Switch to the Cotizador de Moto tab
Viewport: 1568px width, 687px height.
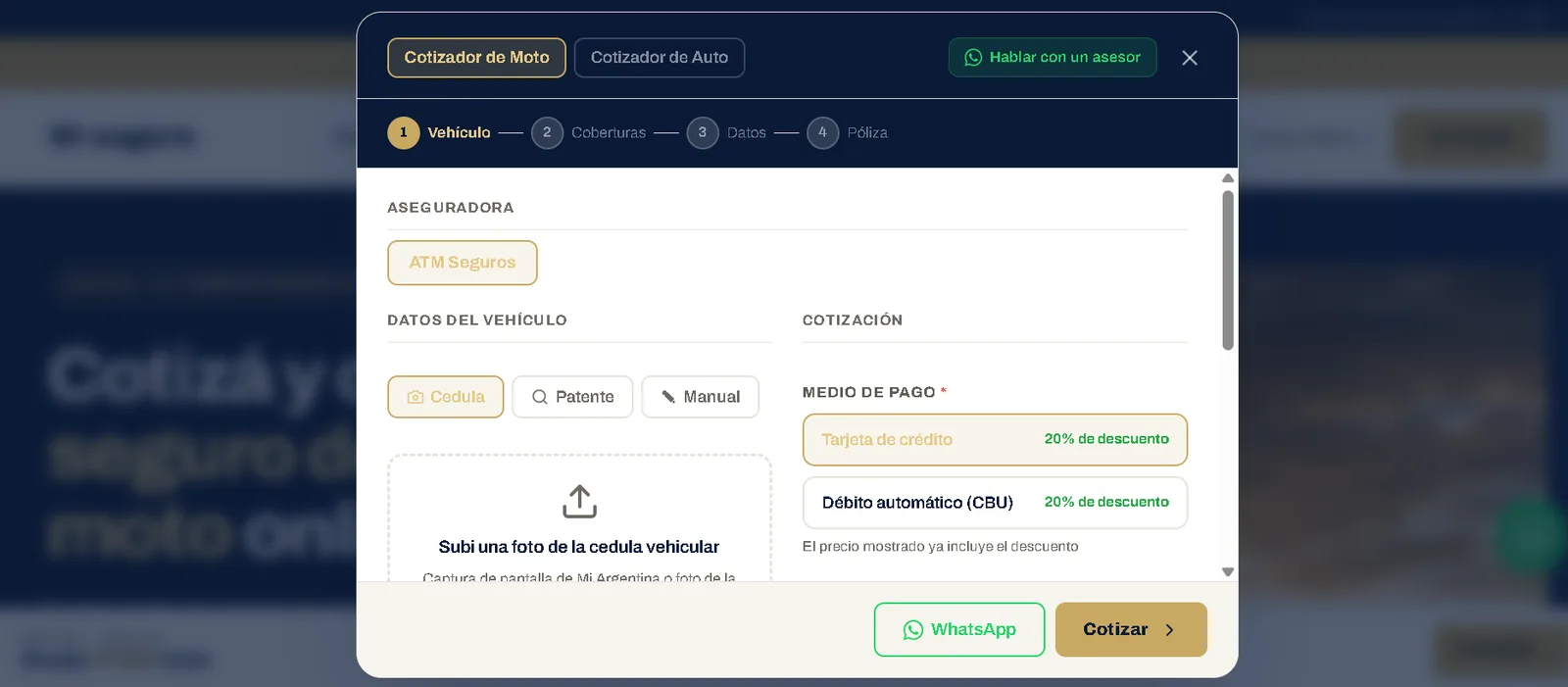tap(476, 58)
